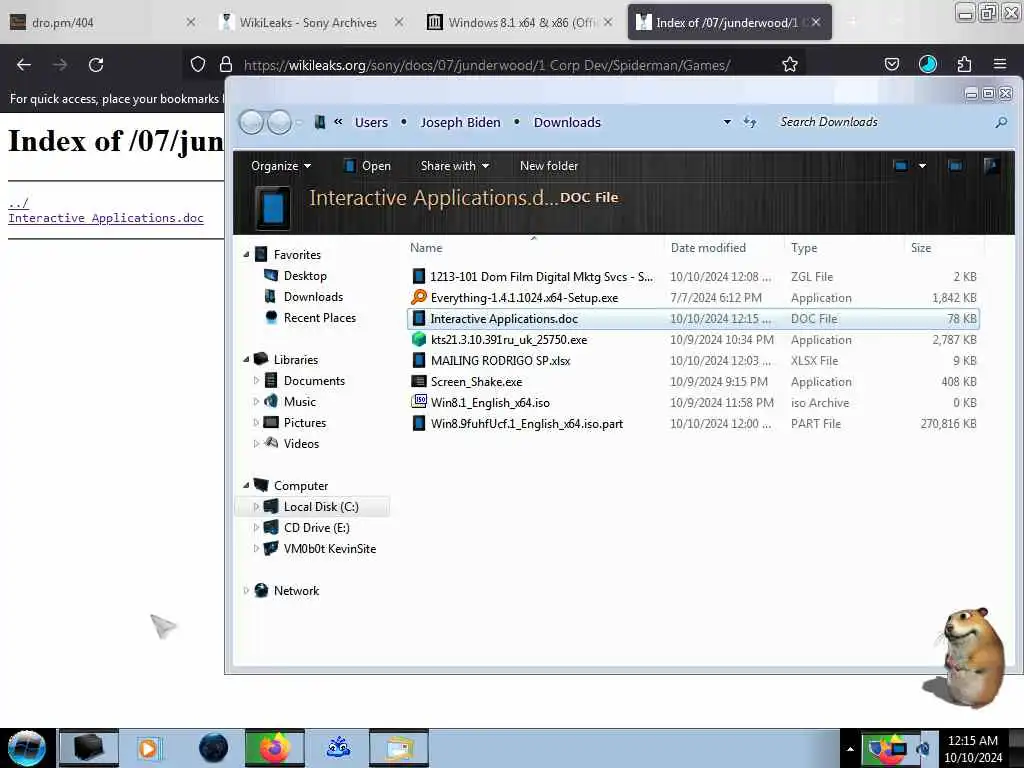Click Explorer back navigation button
Viewport: 1024px width, 768px height.
point(251,122)
